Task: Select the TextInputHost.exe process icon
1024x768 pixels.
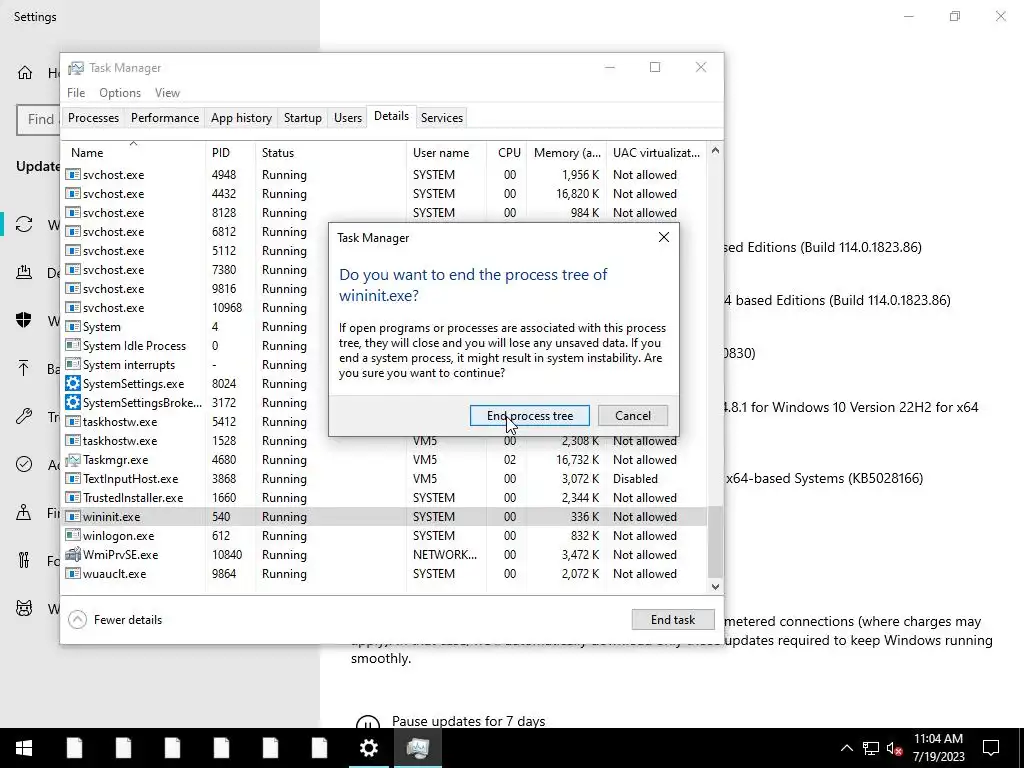Action: (72, 478)
